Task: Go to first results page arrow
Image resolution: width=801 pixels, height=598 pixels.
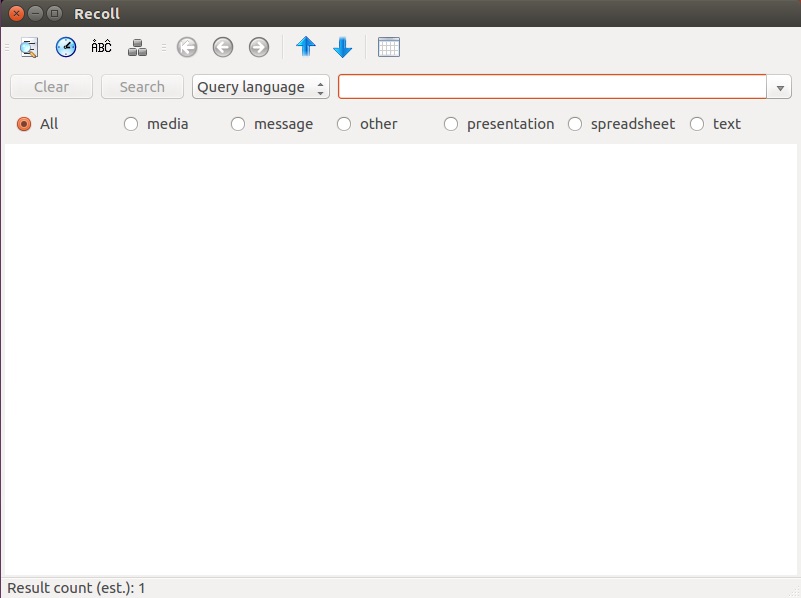Action: pos(187,47)
